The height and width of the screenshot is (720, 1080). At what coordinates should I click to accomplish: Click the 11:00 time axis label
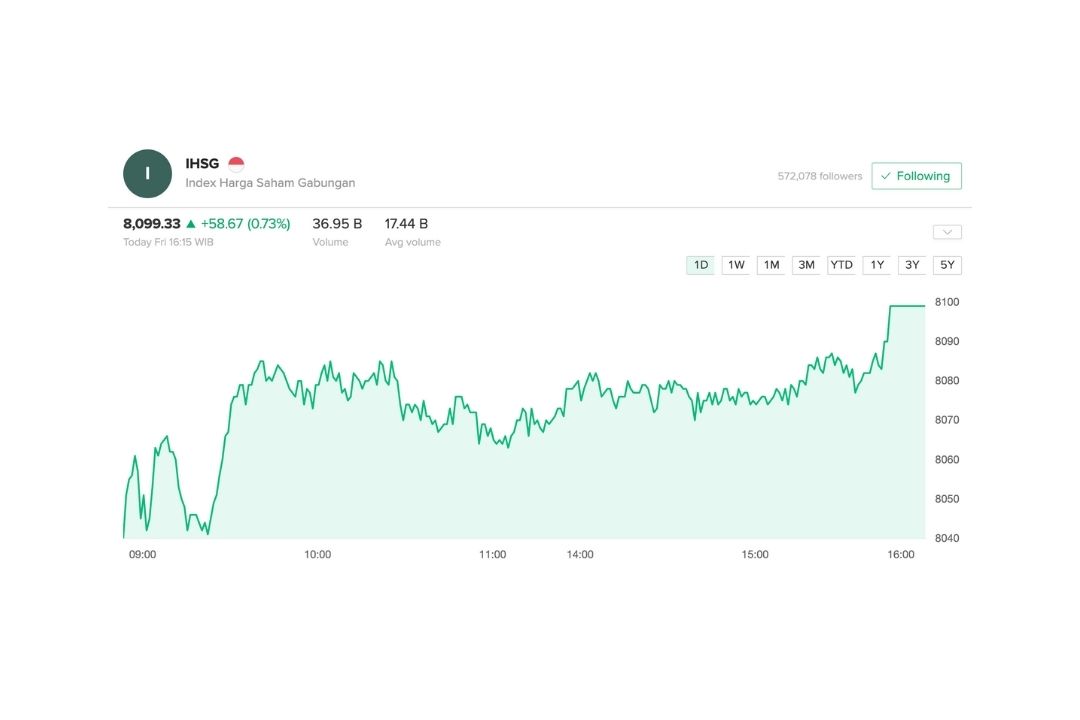click(x=492, y=555)
